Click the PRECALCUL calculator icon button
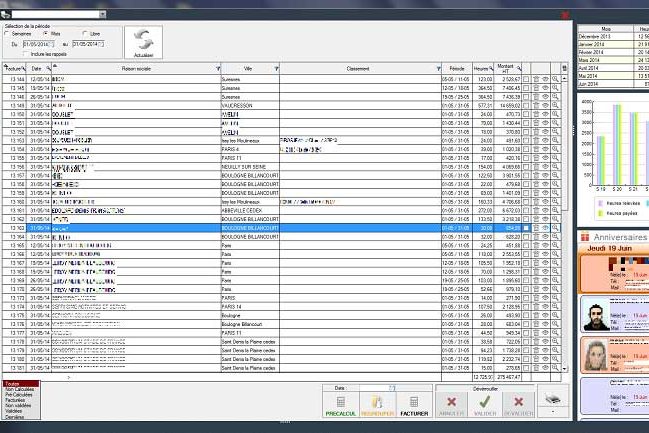The image size is (649, 433). (x=342, y=402)
